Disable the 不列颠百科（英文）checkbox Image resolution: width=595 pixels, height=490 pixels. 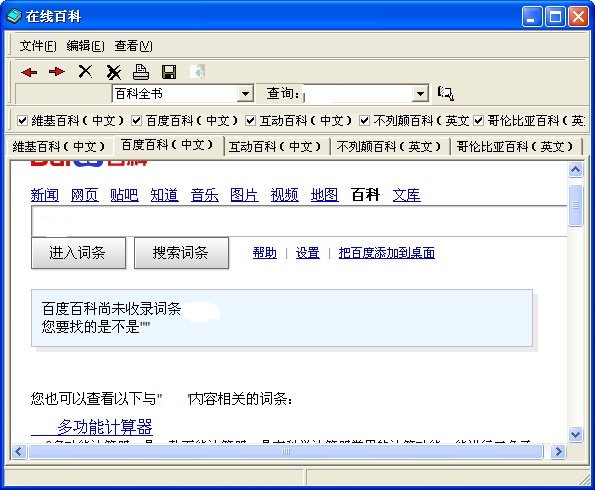[364, 121]
